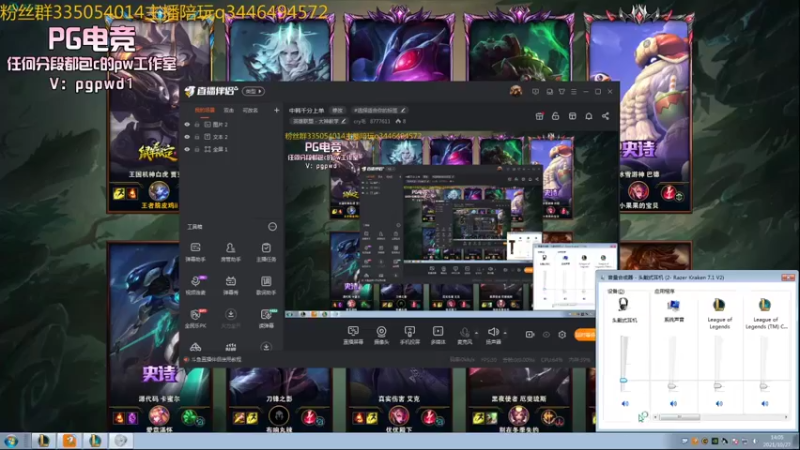The image size is (800, 450).
Task: Click the share icon in header
Action: 606,116
